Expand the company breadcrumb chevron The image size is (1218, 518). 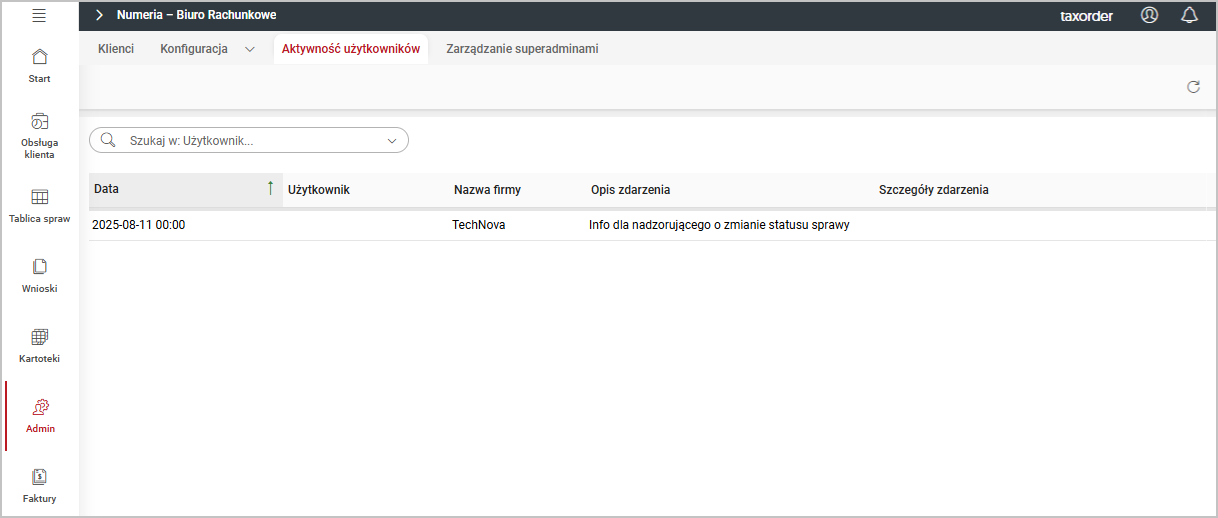(99, 15)
